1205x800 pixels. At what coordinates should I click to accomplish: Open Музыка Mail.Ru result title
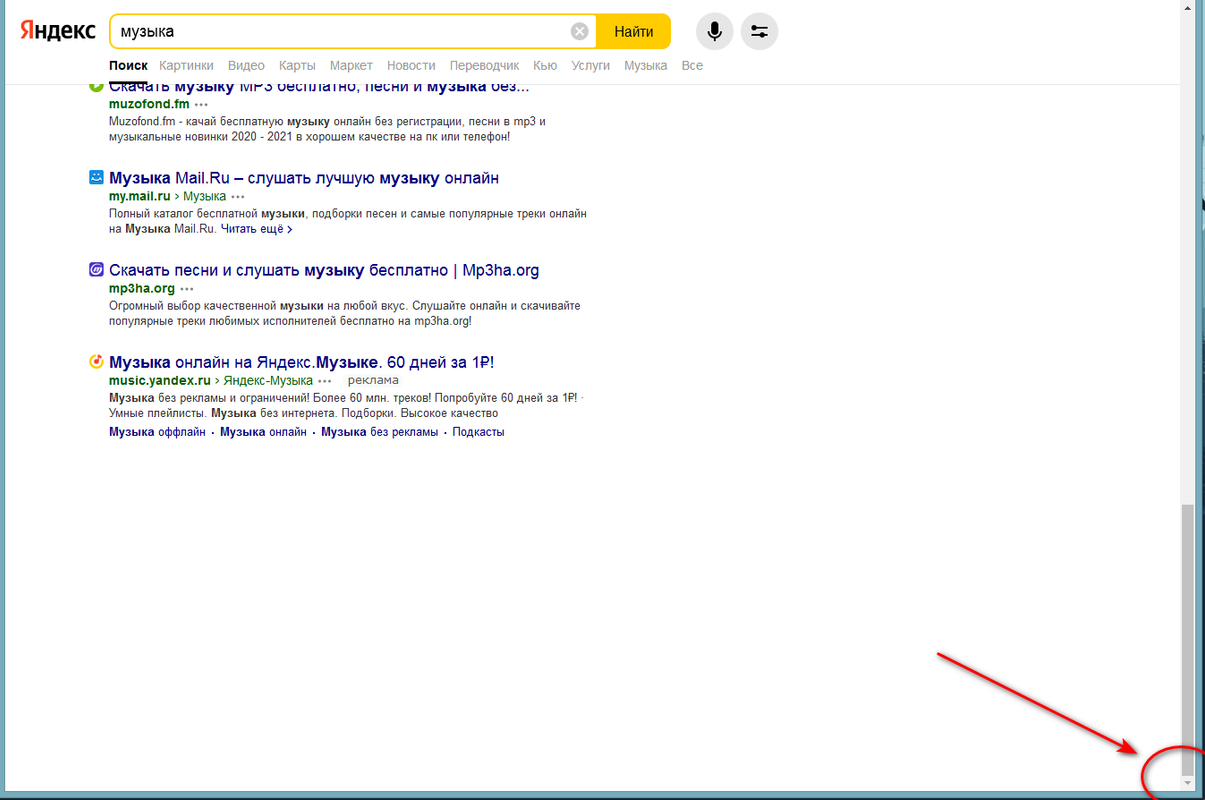(304, 178)
